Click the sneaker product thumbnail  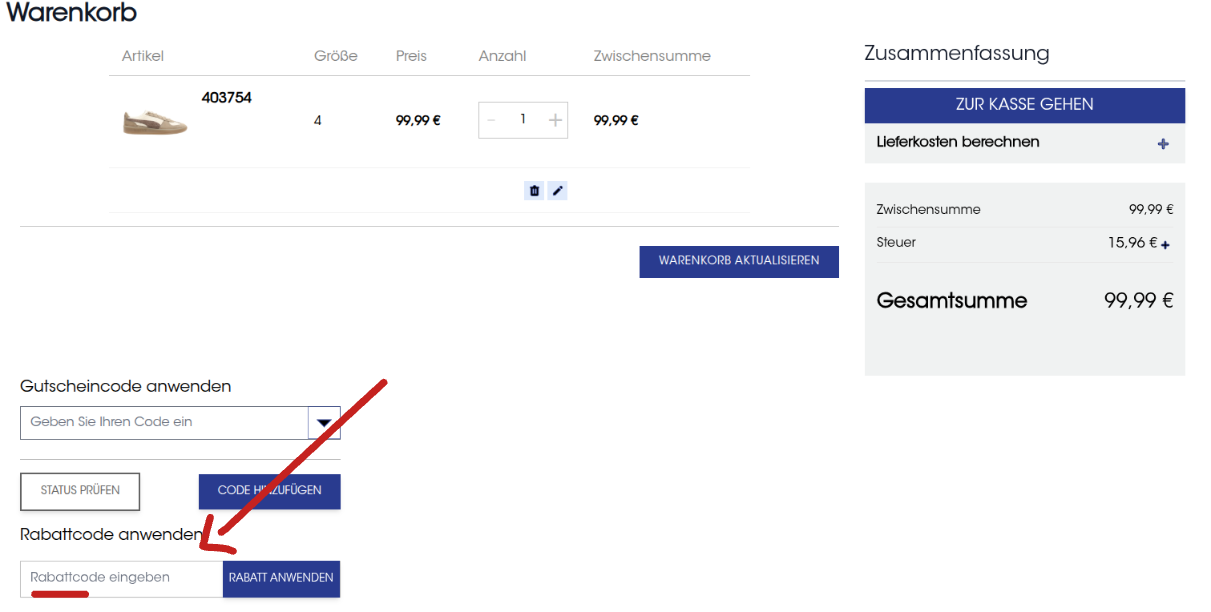pos(155,120)
